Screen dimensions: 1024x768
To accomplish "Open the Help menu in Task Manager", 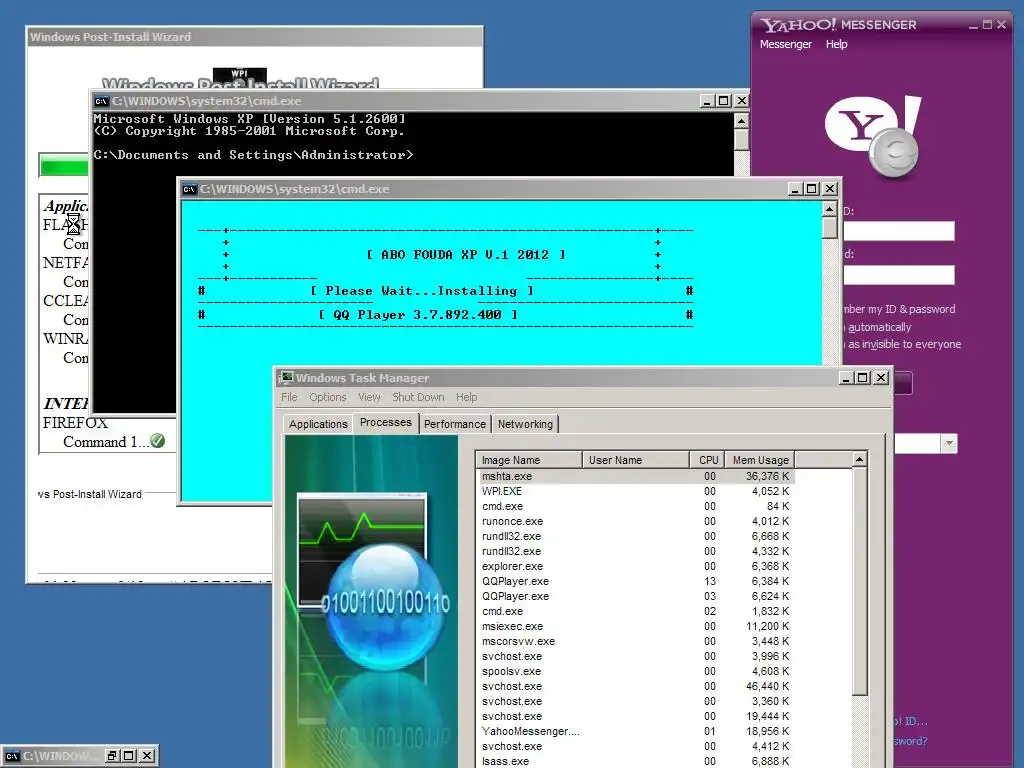I will click(466, 397).
